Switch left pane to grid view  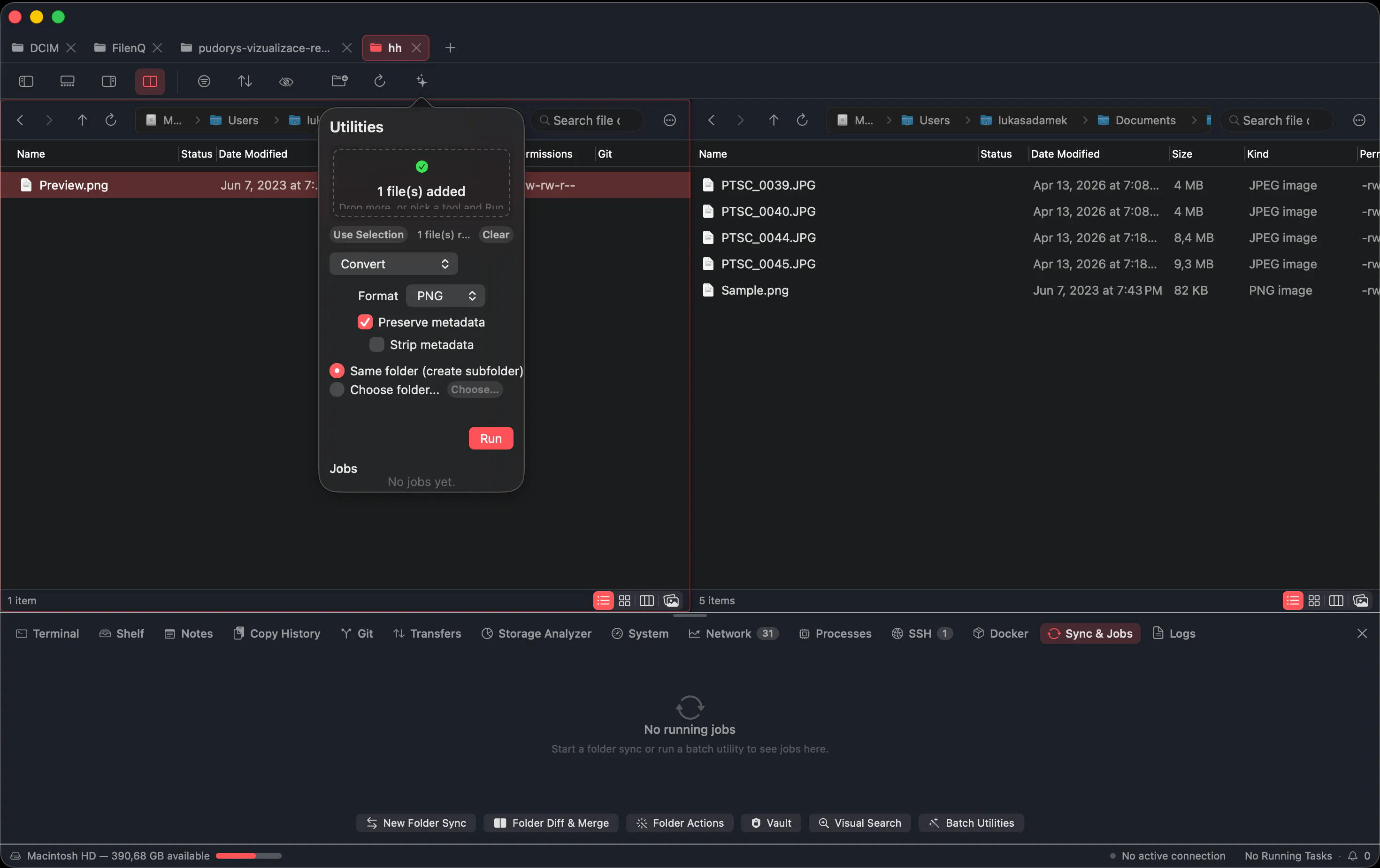point(625,601)
